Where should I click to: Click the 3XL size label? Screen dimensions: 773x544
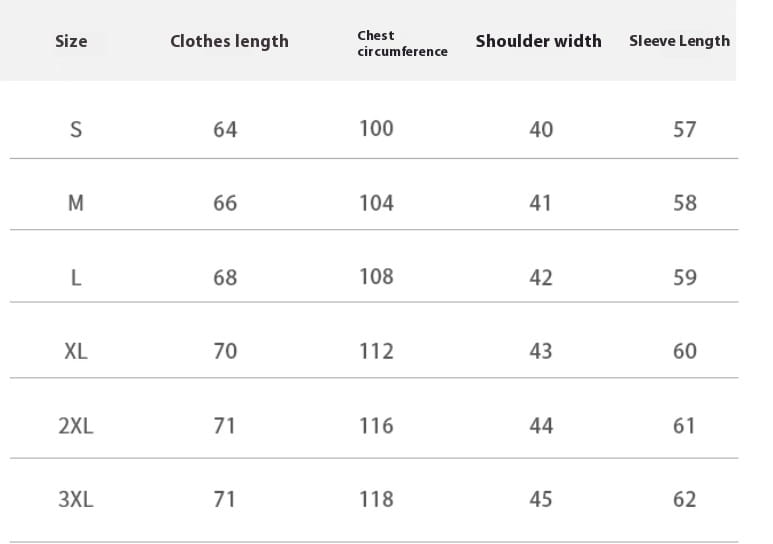(x=75, y=500)
